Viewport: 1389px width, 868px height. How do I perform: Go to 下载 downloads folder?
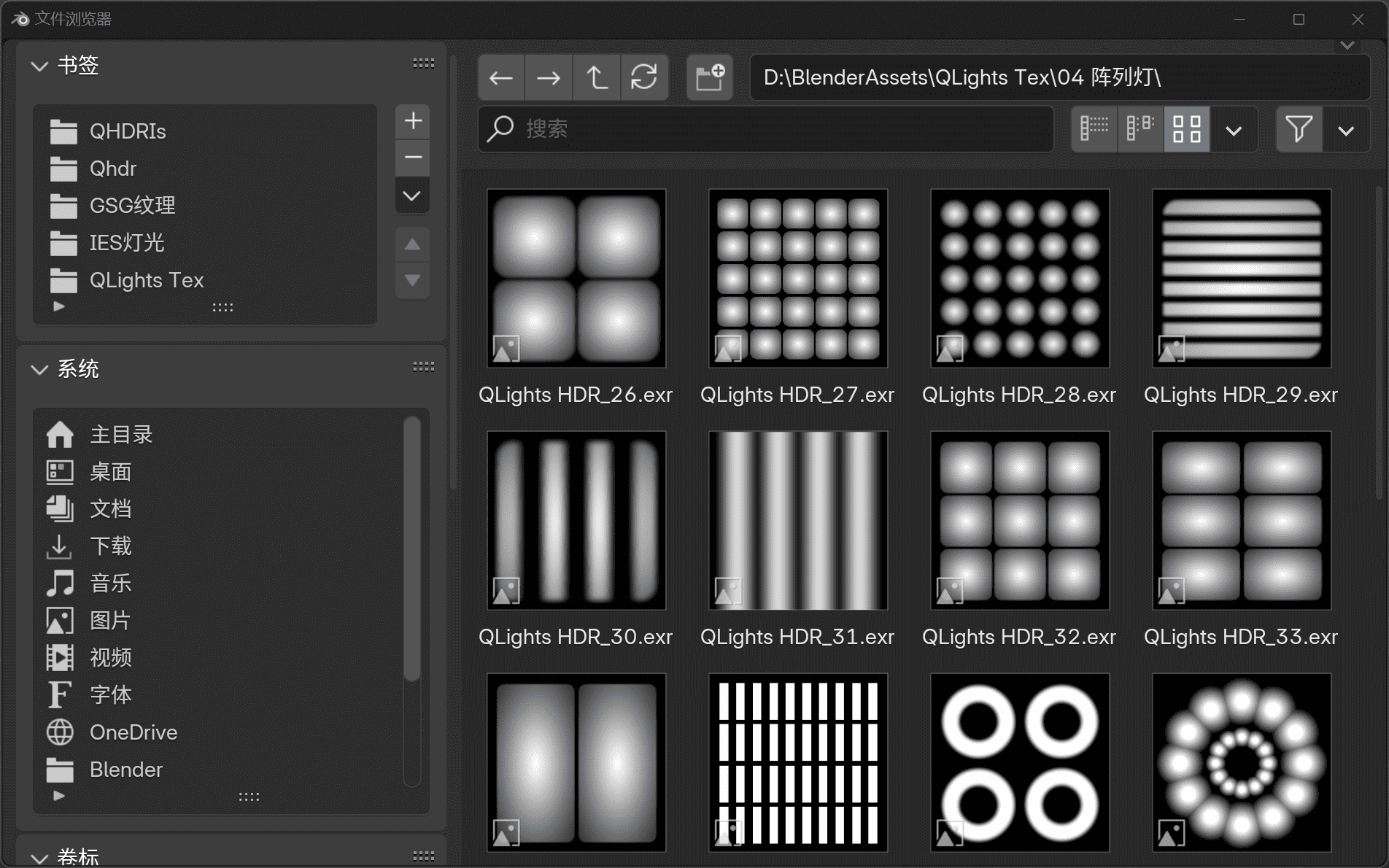click(219, 546)
